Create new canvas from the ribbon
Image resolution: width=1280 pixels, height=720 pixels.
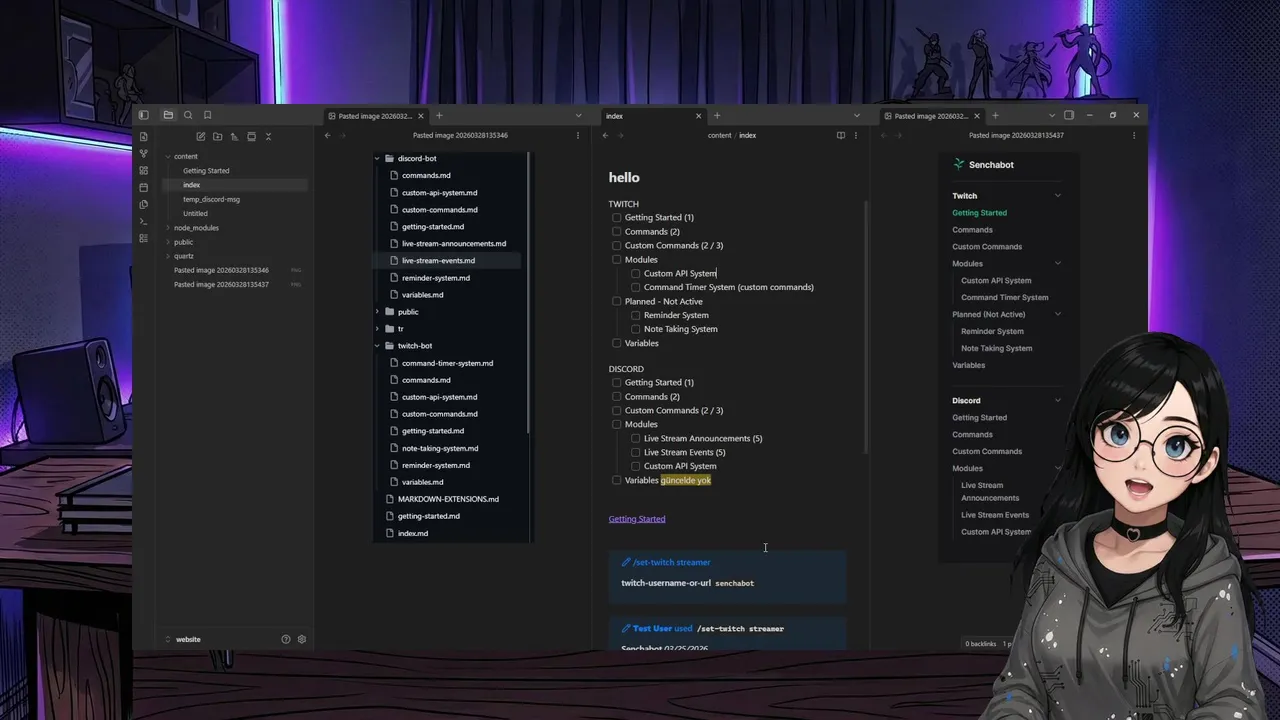(x=144, y=170)
